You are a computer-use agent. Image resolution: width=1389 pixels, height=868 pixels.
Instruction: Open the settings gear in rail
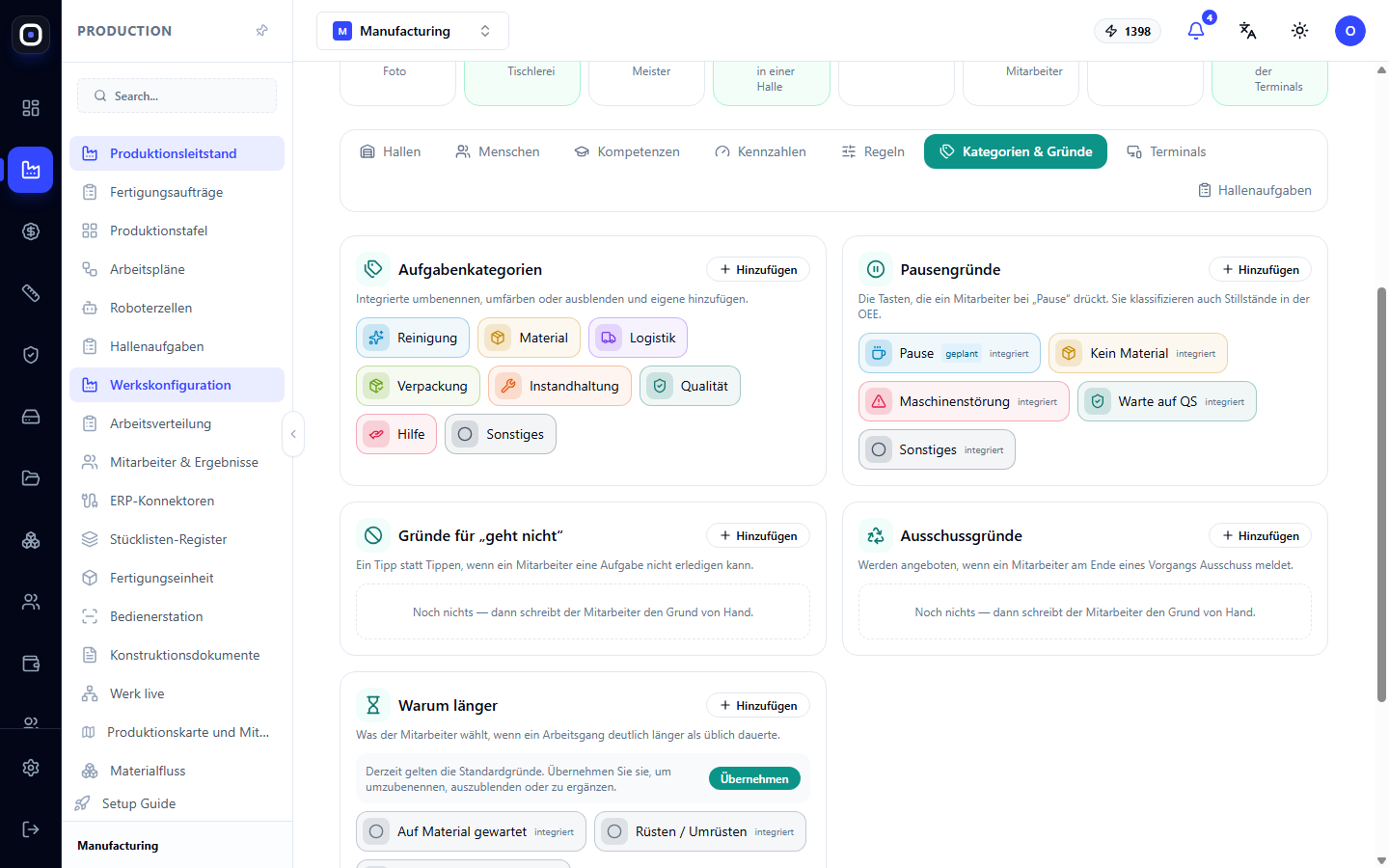[x=31, y=768]
